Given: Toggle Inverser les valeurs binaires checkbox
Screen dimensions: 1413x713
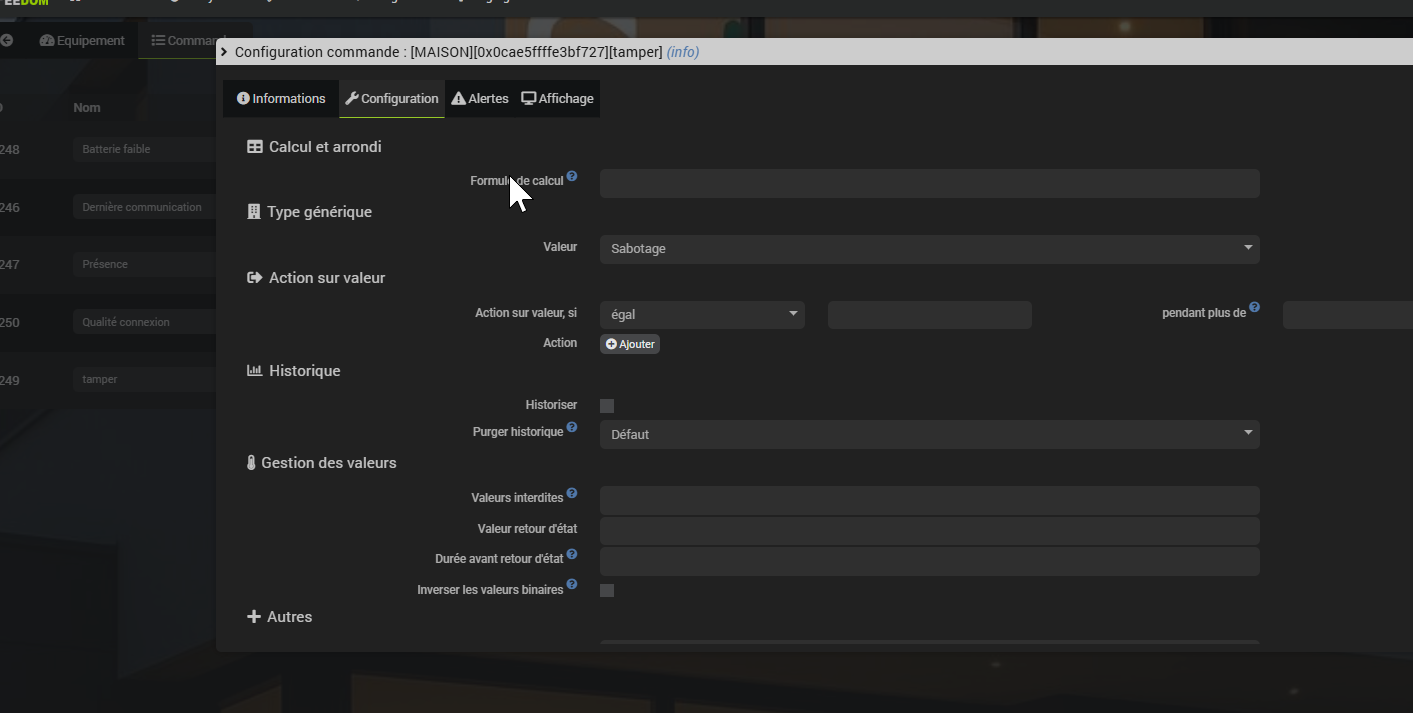Looking at the screenshot, I should (607, 591).
